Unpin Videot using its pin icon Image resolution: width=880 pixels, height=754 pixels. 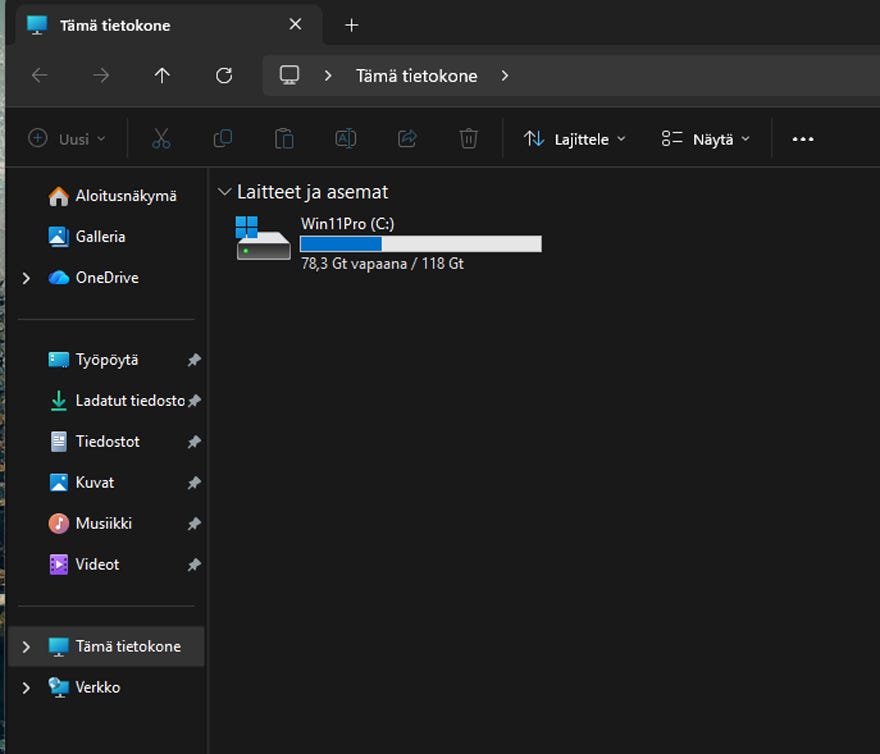pyautogui.click(x=194, y=565)
